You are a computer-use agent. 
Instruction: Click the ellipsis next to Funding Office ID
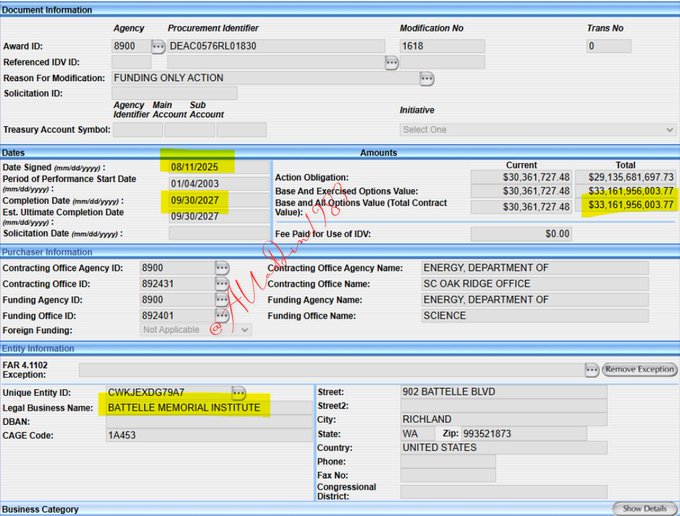click(x=223, y=315)
